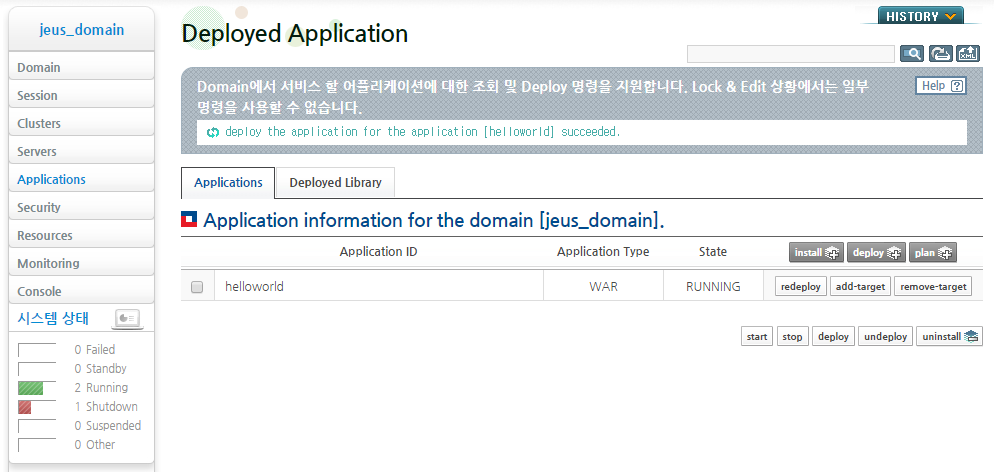Click the '0 Suspended' status entry
This screenshot has width=994, height=472.
coord(107,426)
